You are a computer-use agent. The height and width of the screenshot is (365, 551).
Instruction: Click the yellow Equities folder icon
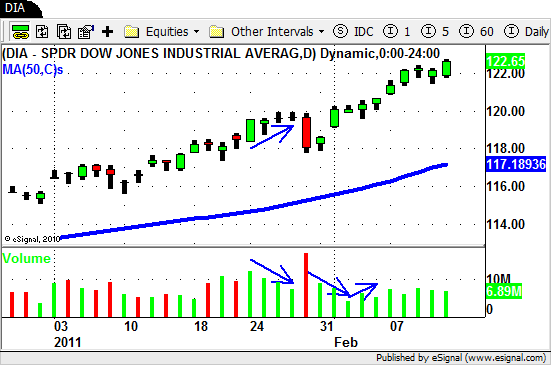click(x=131, y=32)
